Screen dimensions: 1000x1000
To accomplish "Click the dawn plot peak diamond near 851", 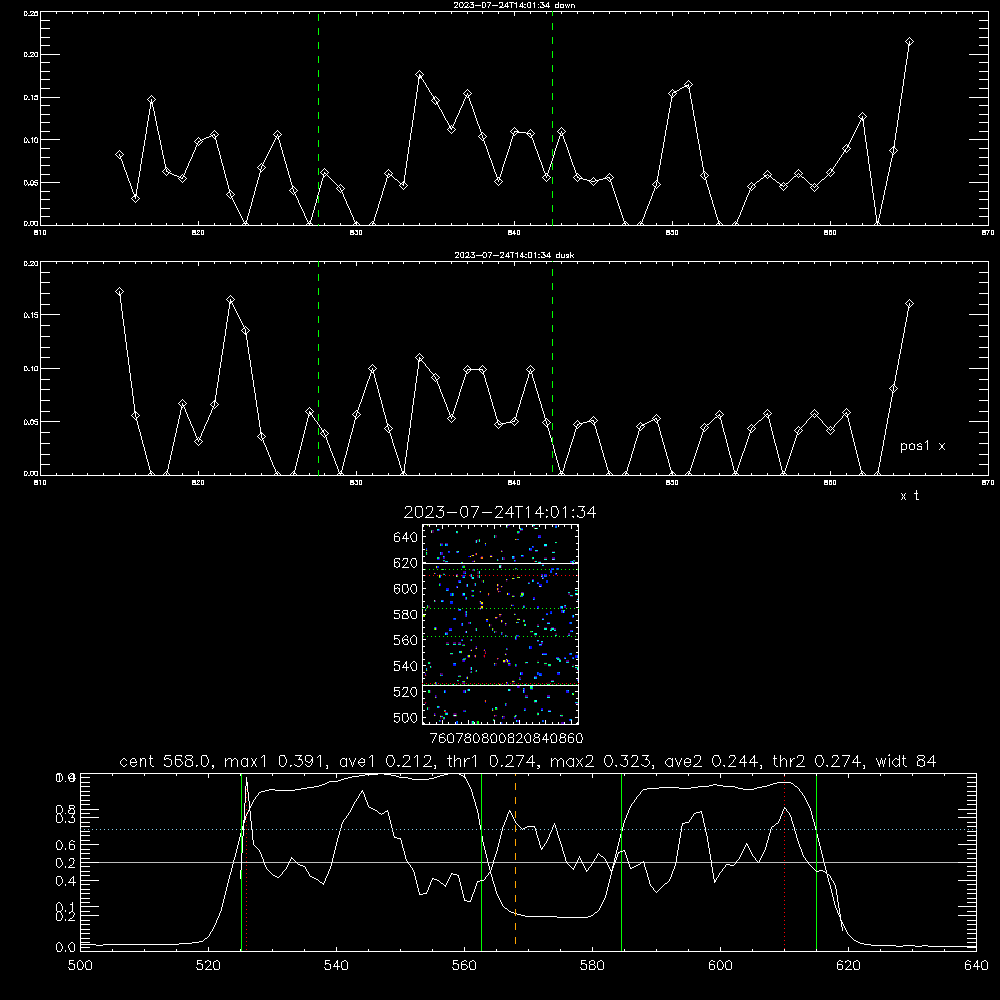I will [x=688, y=85].
